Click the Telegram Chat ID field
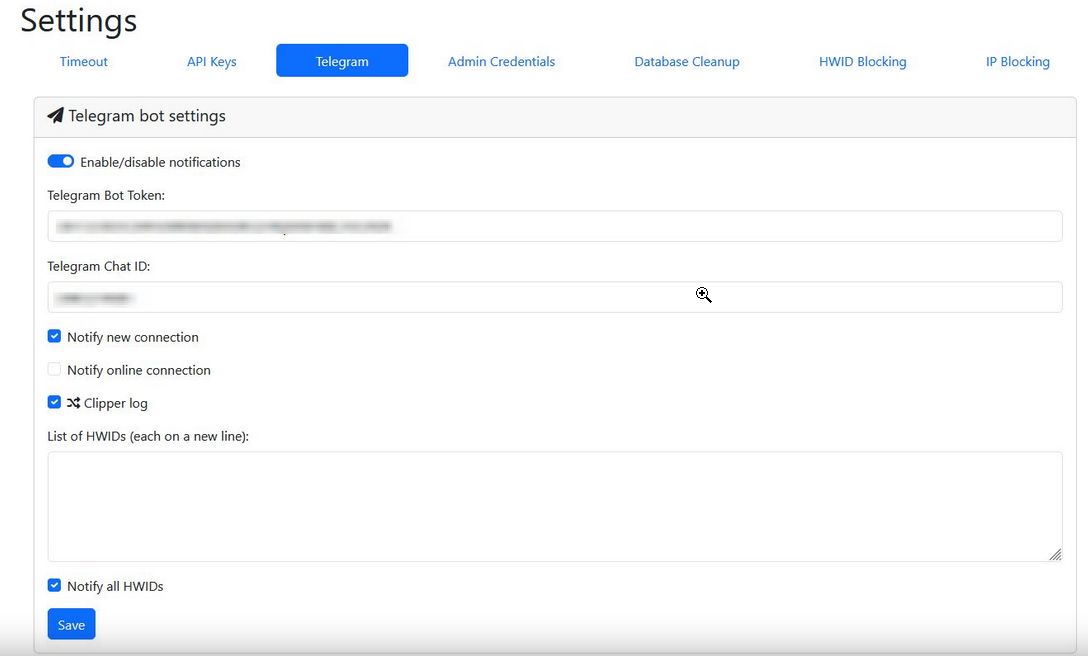This screenshot has height=656, width=1088. click(554, 297)
